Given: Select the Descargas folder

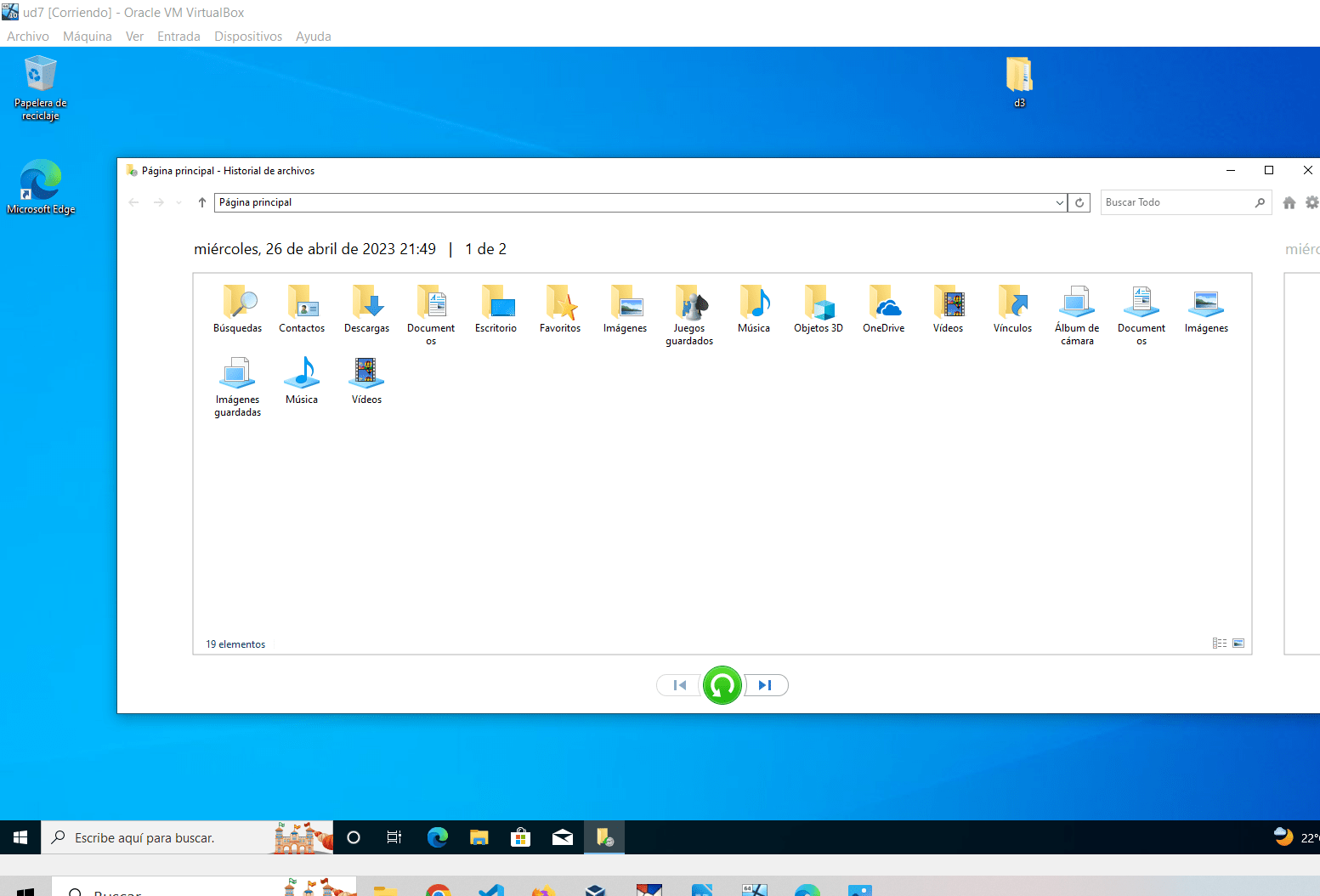Looking at the screenshot, I should (366, 309).
